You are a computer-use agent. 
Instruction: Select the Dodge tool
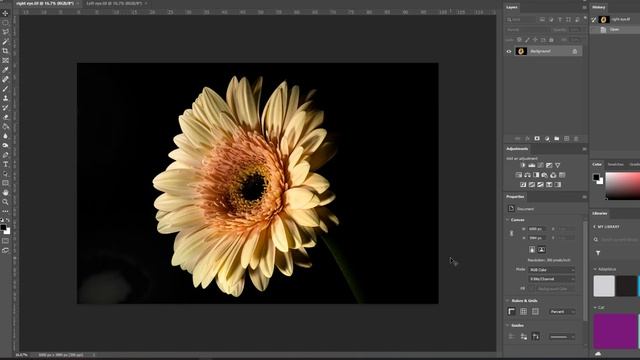(x=5, y=145)
